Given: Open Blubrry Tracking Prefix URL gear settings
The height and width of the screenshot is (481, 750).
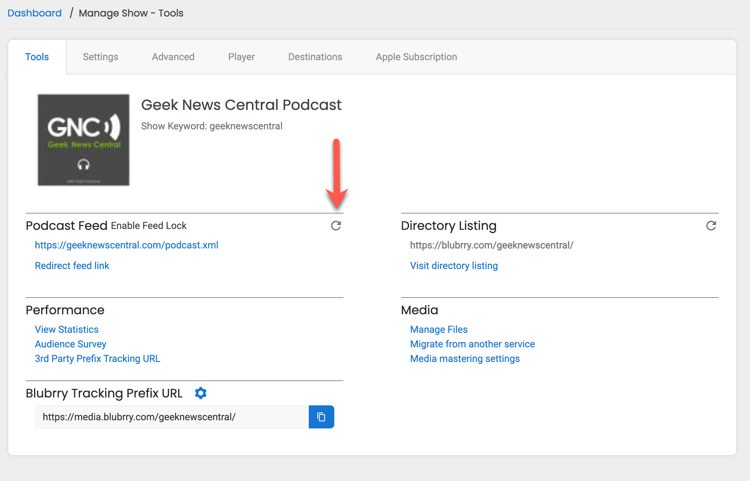Looking at the screenshot, I should [x=201, y=393].
